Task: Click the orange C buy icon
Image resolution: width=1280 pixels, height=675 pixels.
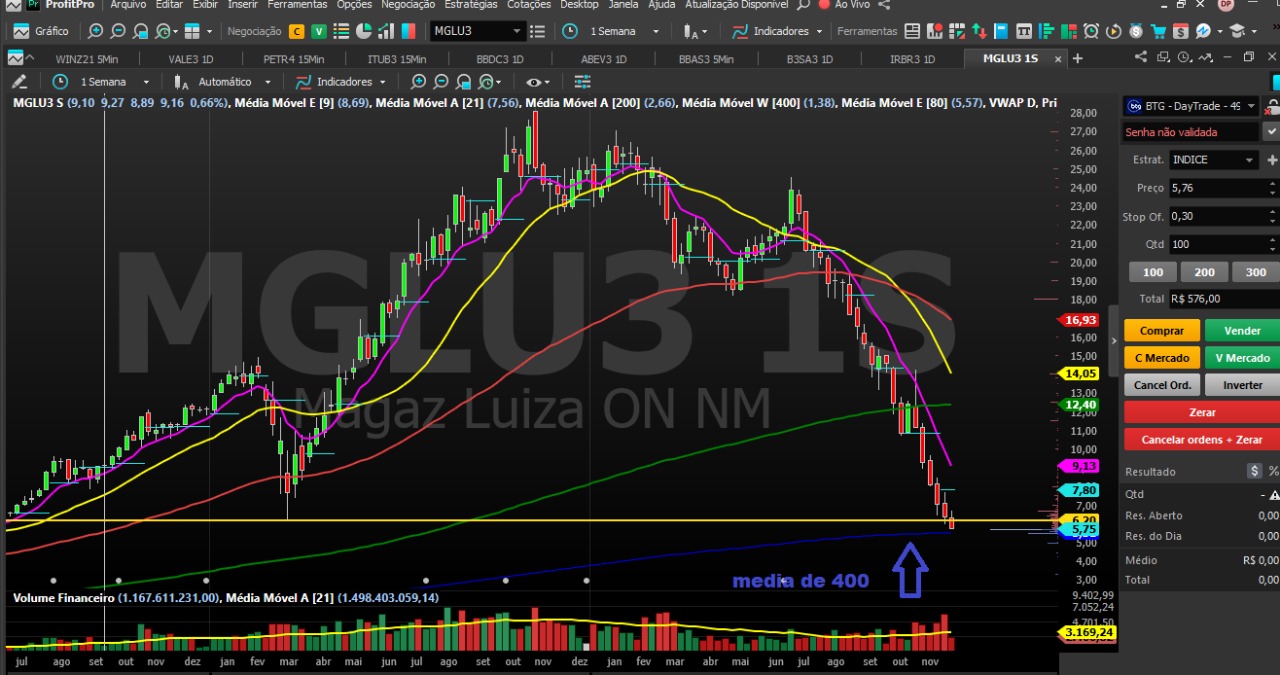Action: (x=296, y=31)
